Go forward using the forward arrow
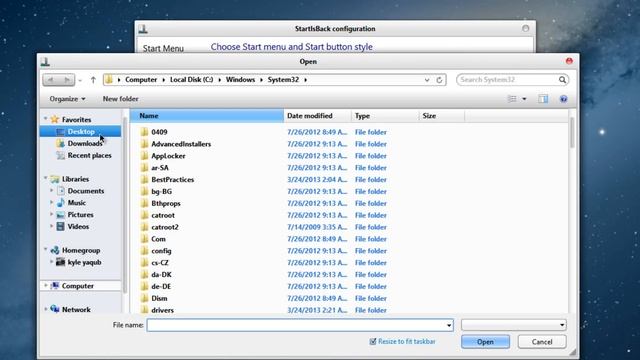The width and height of the screenshot is (640, 360). click(67, 80)
